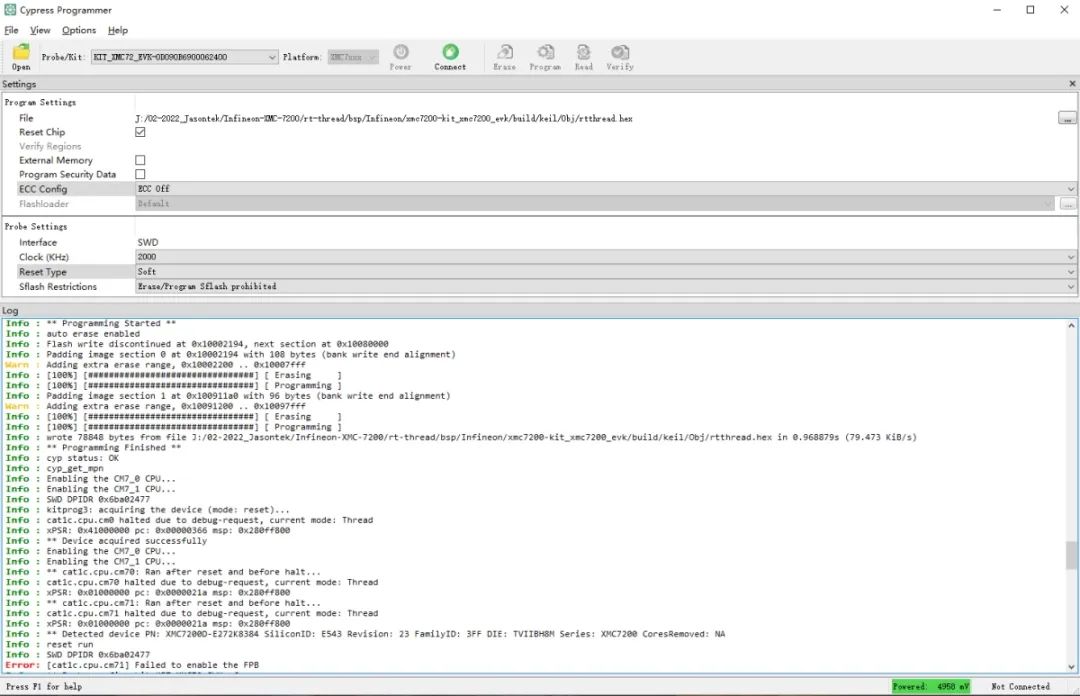Viewport: 1080px width, 696px height.
Task: Enable the External Memory checkbox
Action: click(140, 160)
